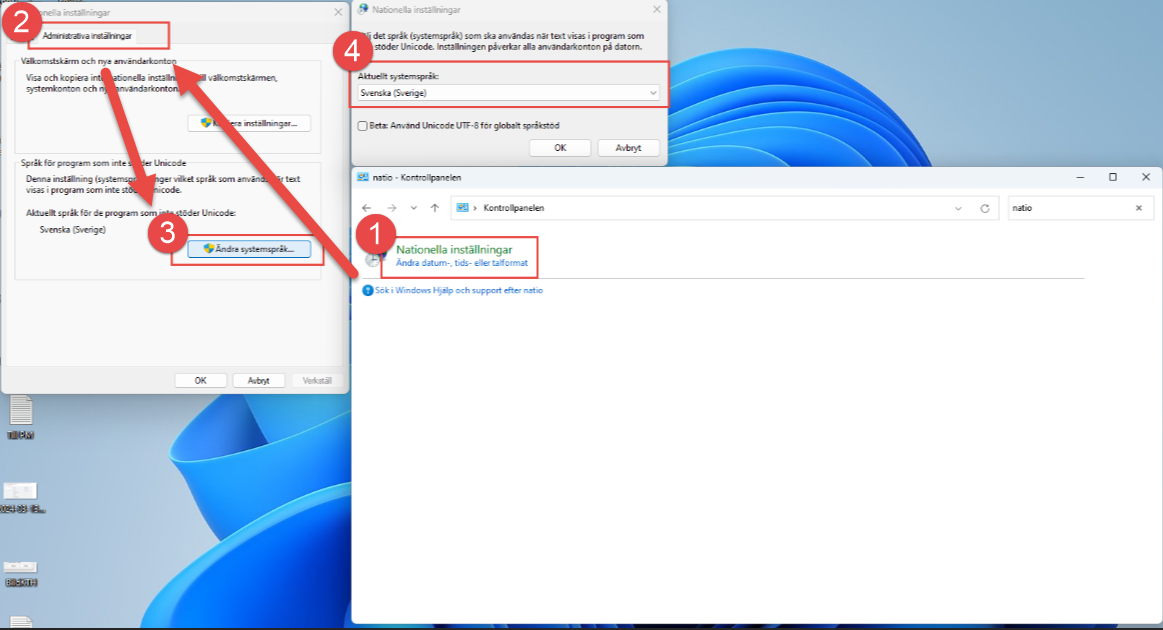Expand recent locations chevron next to Forward arrow
This screenshot has height=630, width=1163.
click(413, 208)
